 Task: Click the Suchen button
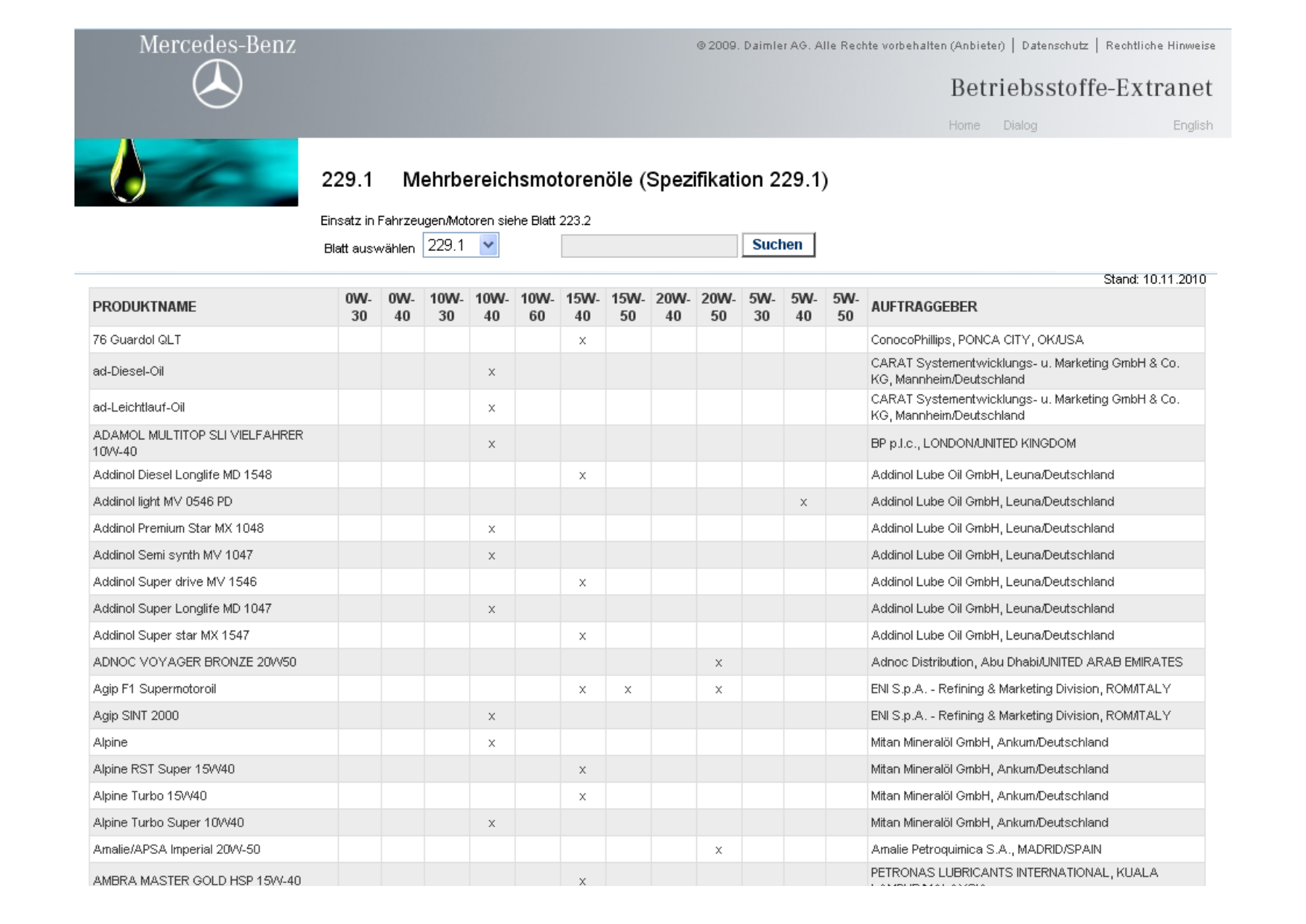tap(778, 245)
